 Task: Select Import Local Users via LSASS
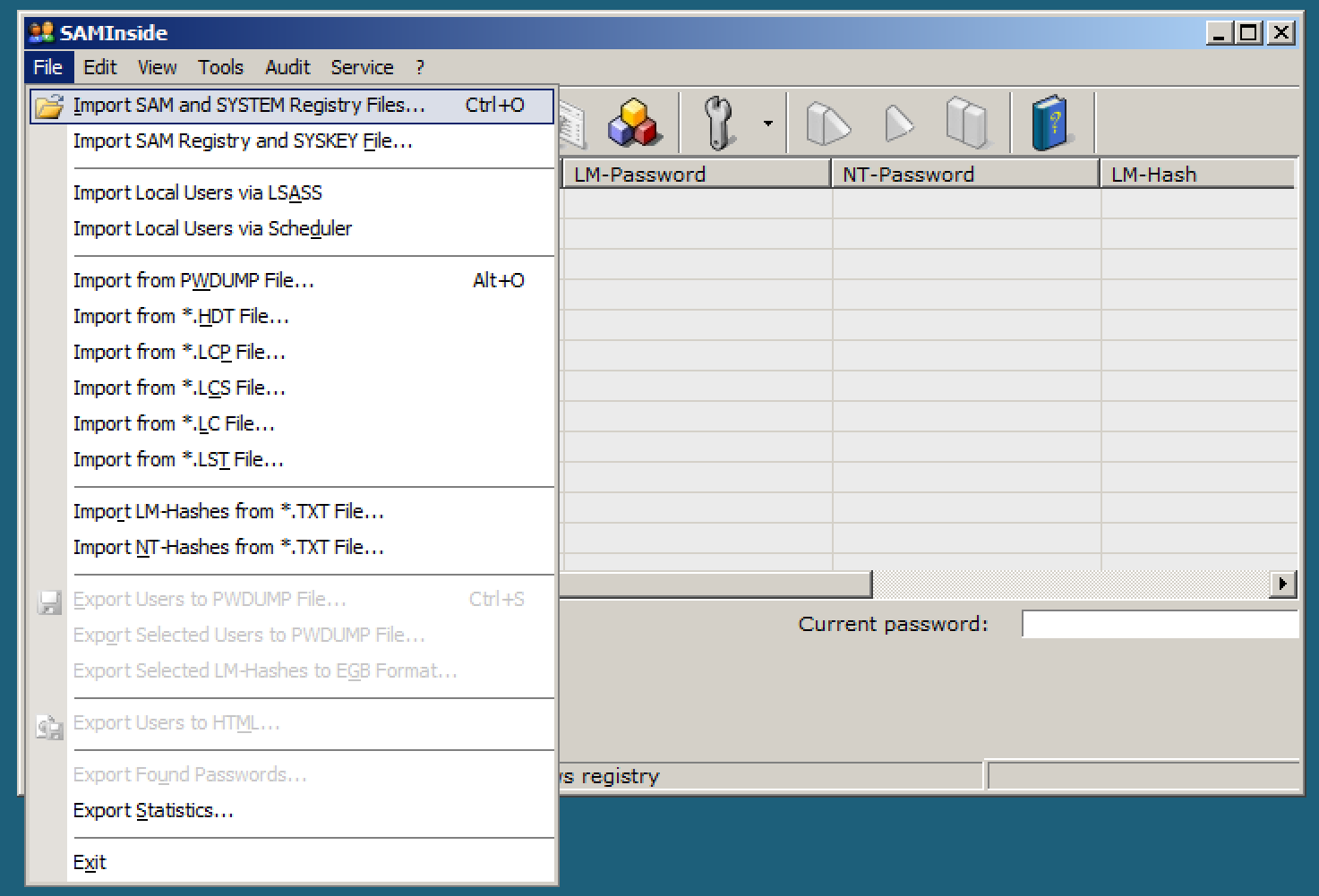tap(292, 193)
